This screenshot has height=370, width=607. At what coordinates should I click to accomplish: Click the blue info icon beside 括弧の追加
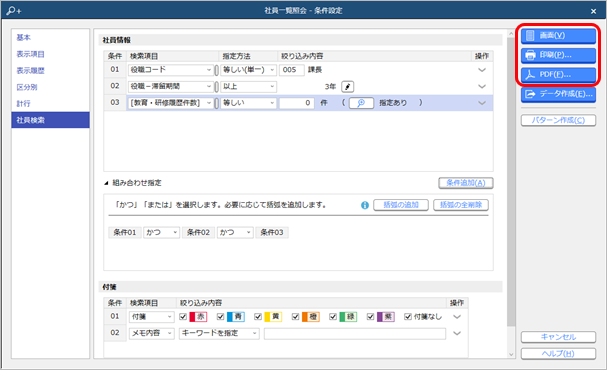[x=365, y=205]
